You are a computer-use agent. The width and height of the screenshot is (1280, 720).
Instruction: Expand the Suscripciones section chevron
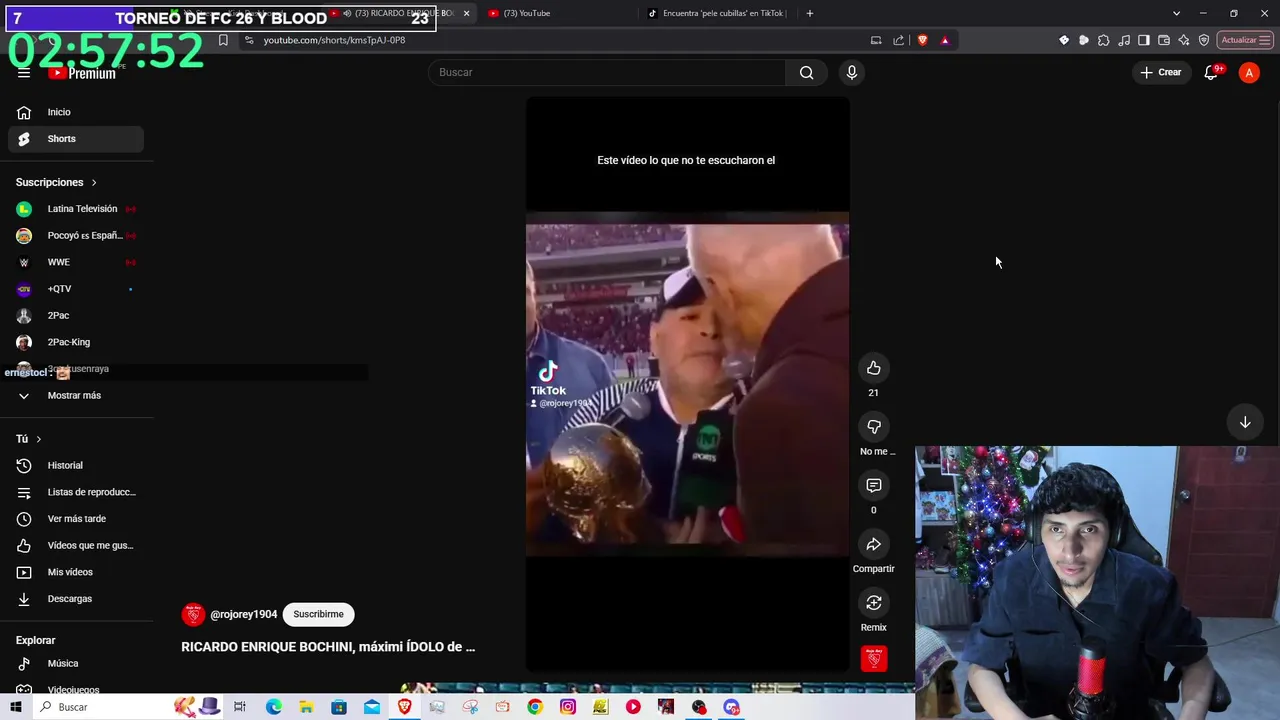tap(94, 183)
